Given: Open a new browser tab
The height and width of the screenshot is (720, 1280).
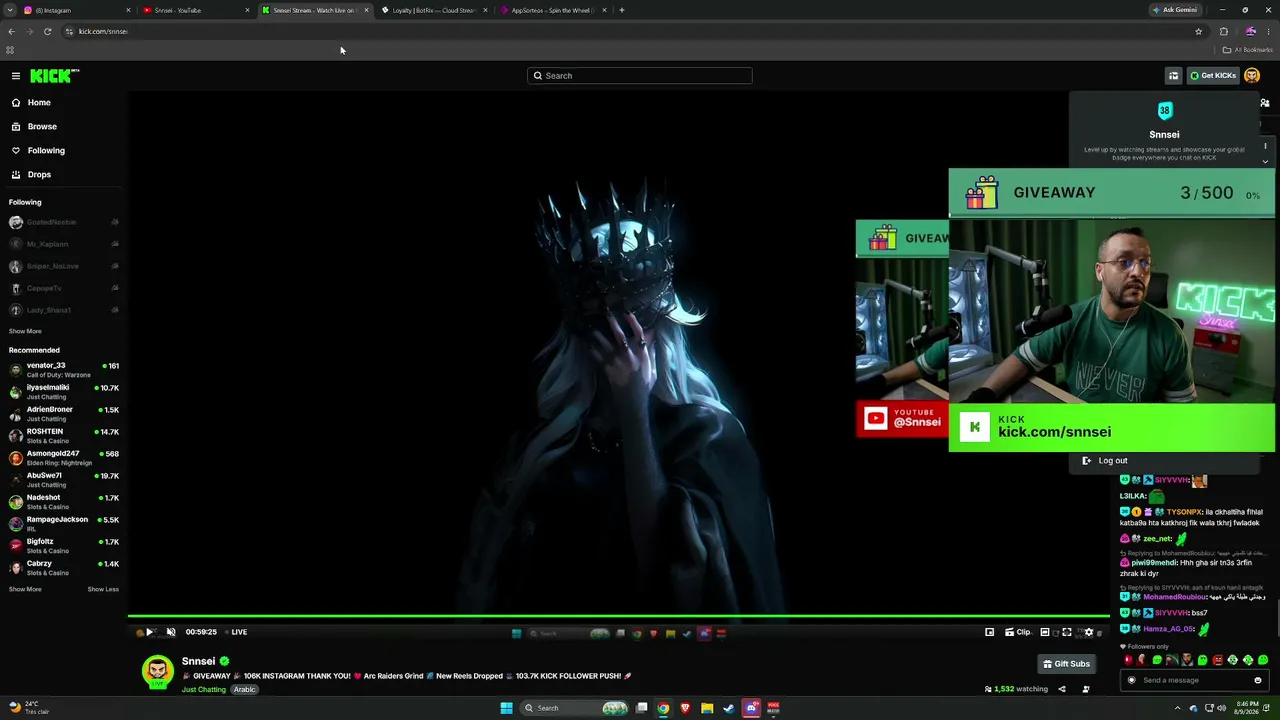Looking at the screenshot, I should [622, 10].
